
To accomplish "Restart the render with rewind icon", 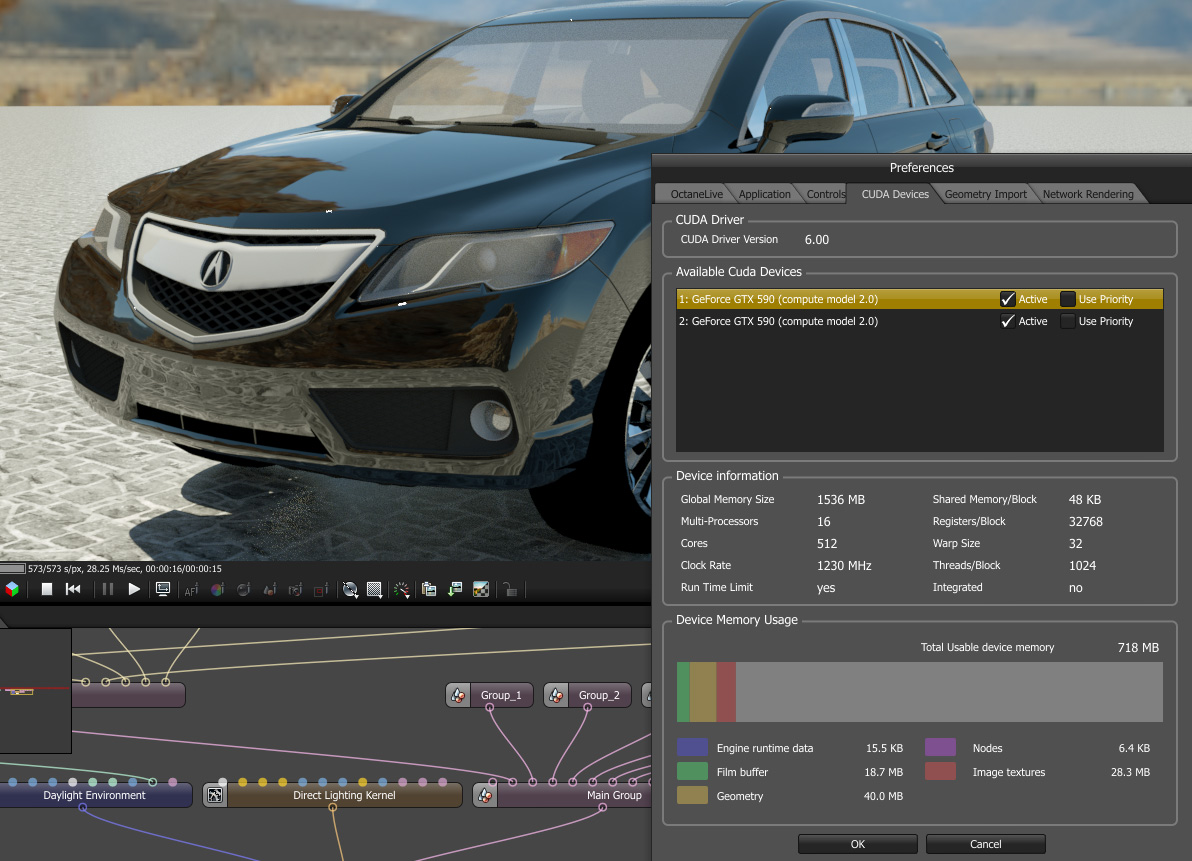I will (x=73, y=589).
